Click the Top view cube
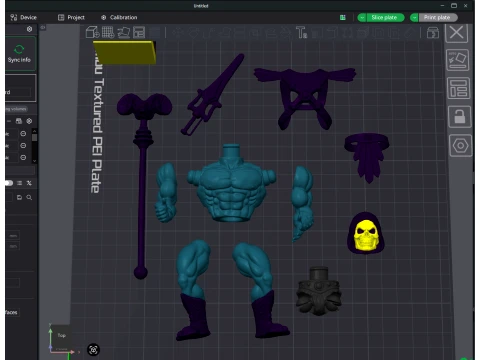This screenshot has height=360, width=480. (61, 335)
